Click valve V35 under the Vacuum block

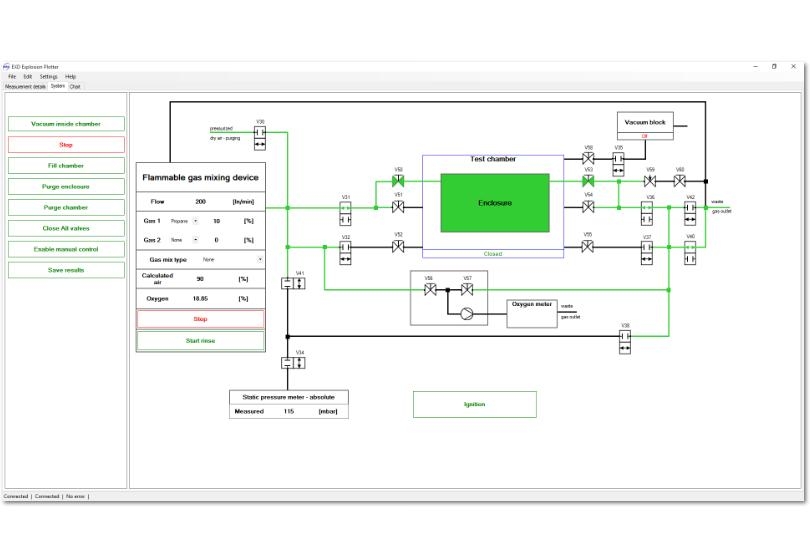618,164
